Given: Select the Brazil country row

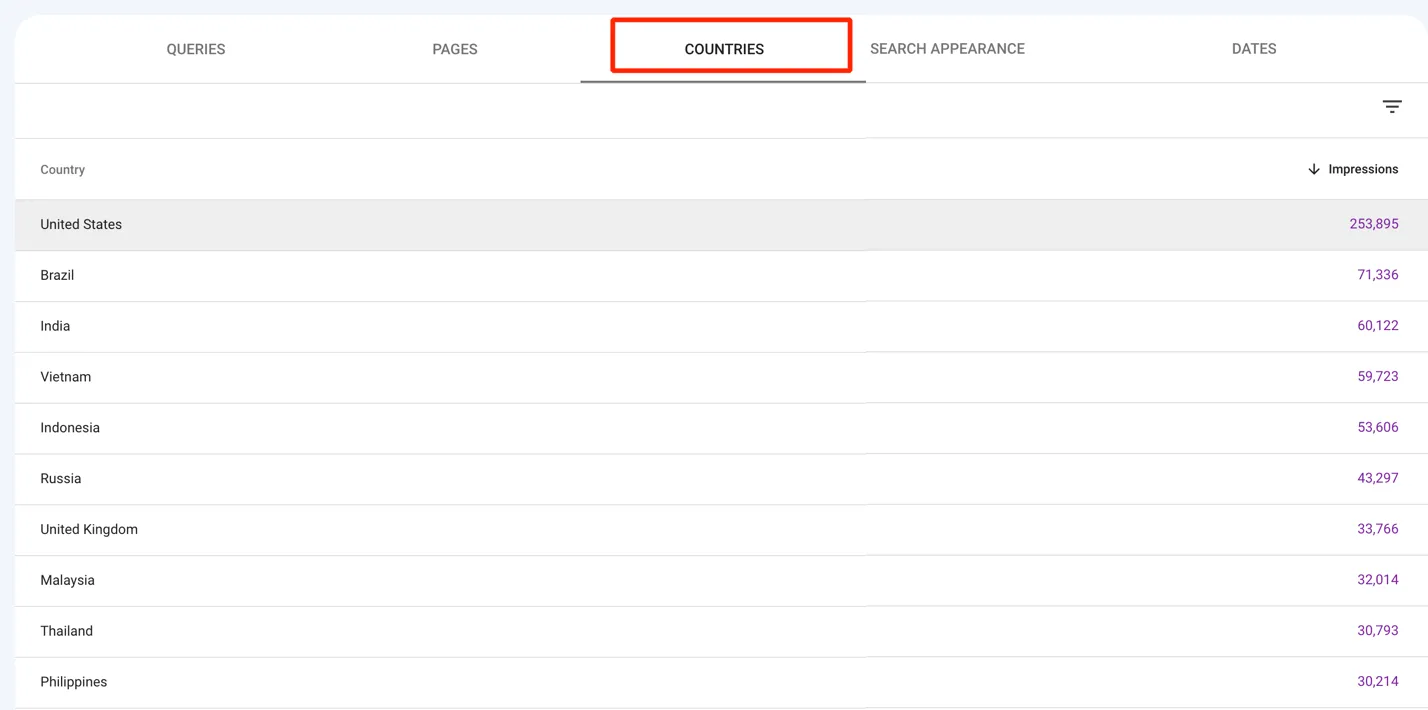Looking at the screenshot, I should click(57, 275).
